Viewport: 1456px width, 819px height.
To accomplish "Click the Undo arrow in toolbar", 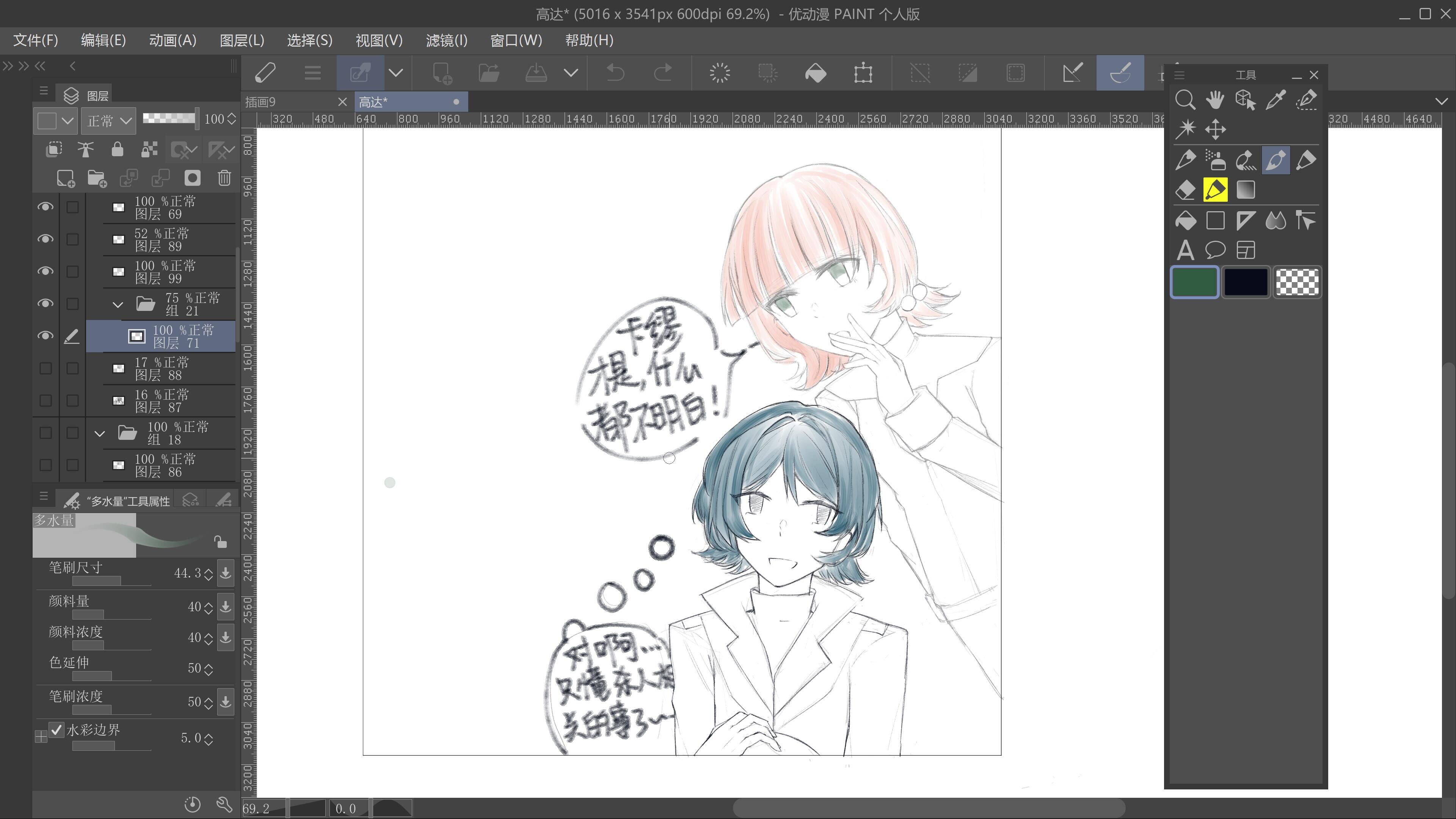I will [x=615, y=72].
